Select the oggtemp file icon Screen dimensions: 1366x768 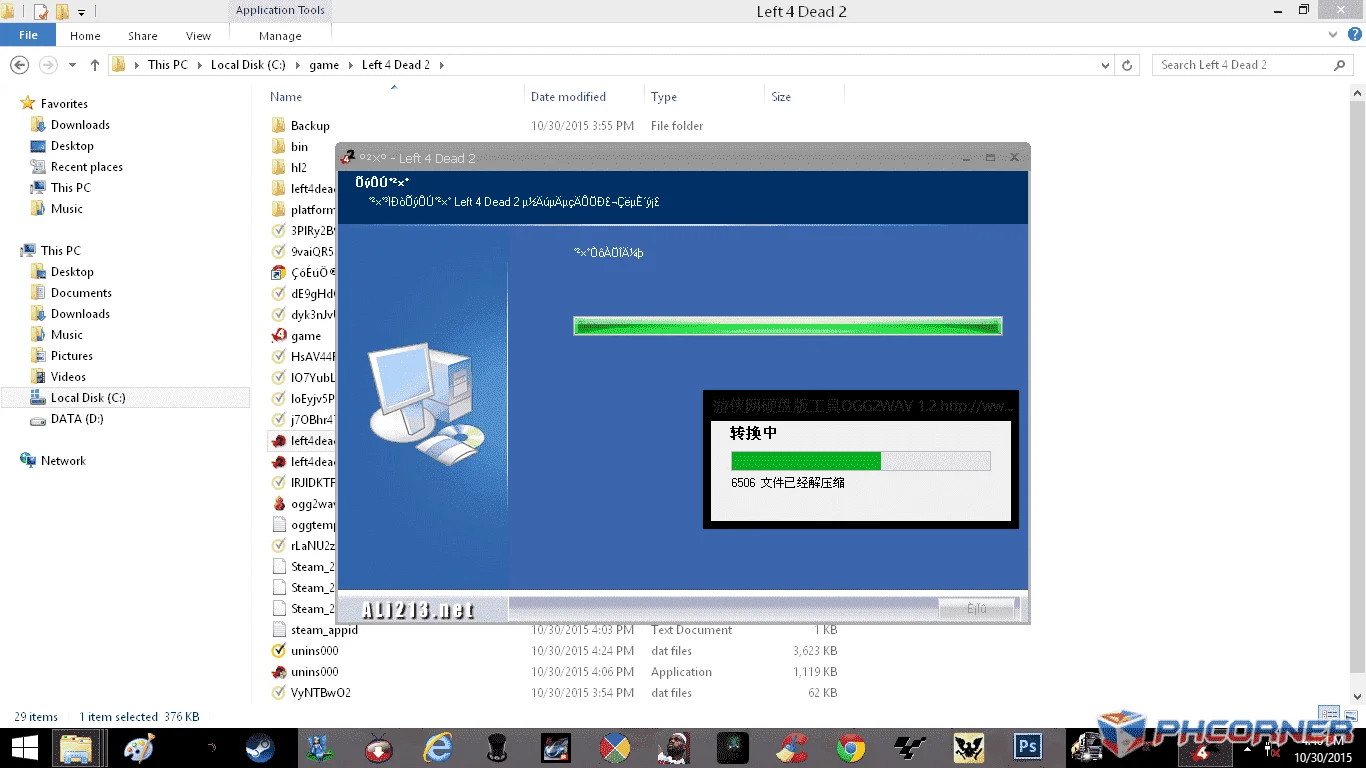[279, 525]
